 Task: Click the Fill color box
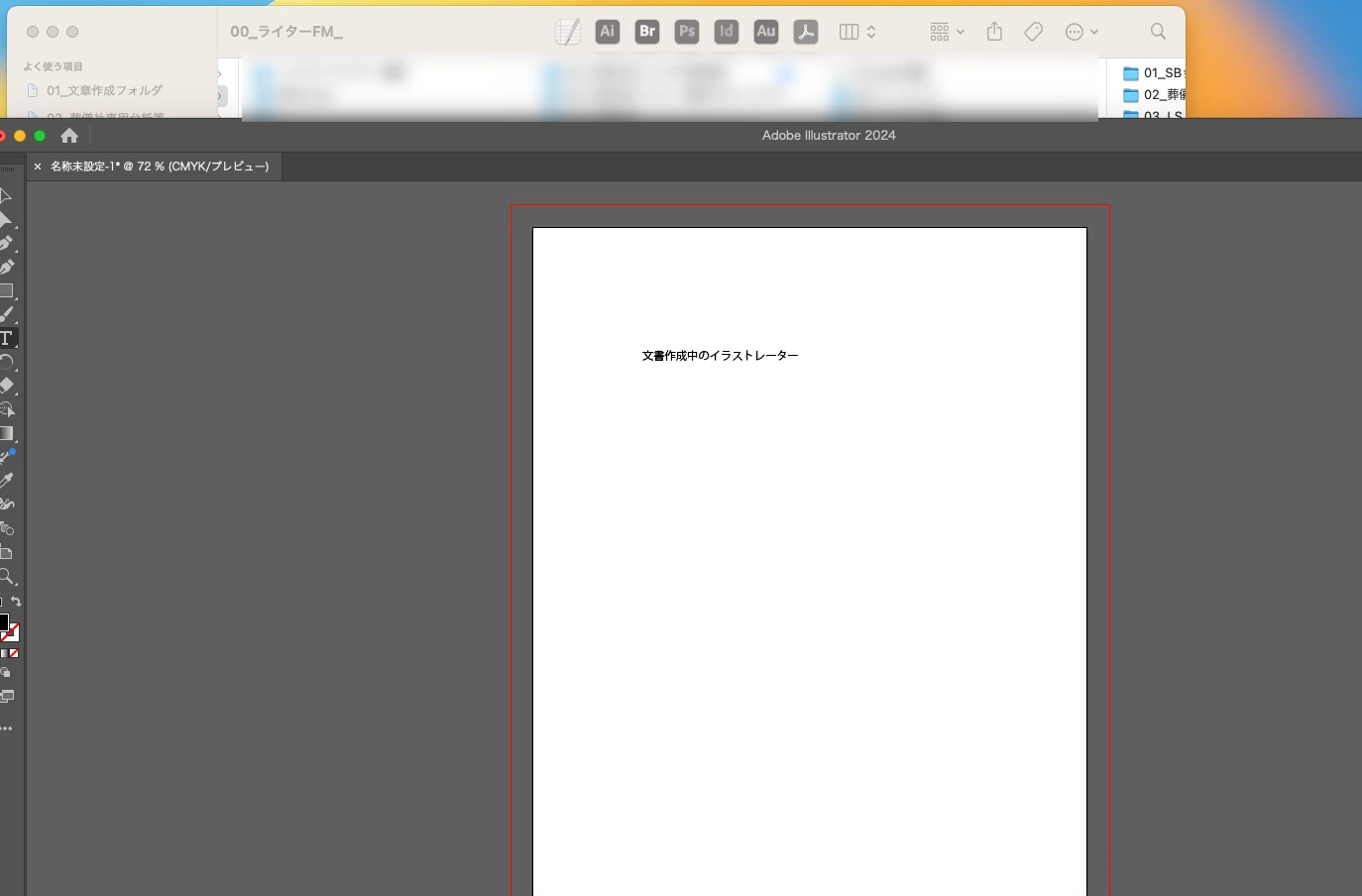point(3,621)
